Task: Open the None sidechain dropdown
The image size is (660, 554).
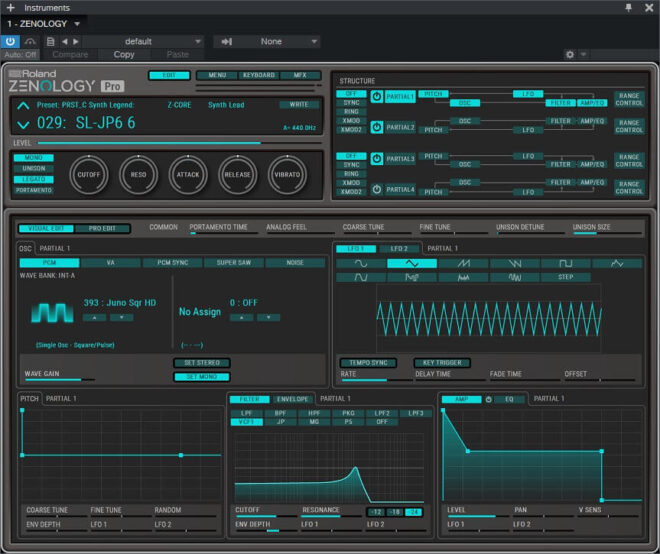Action: point(314,41)
